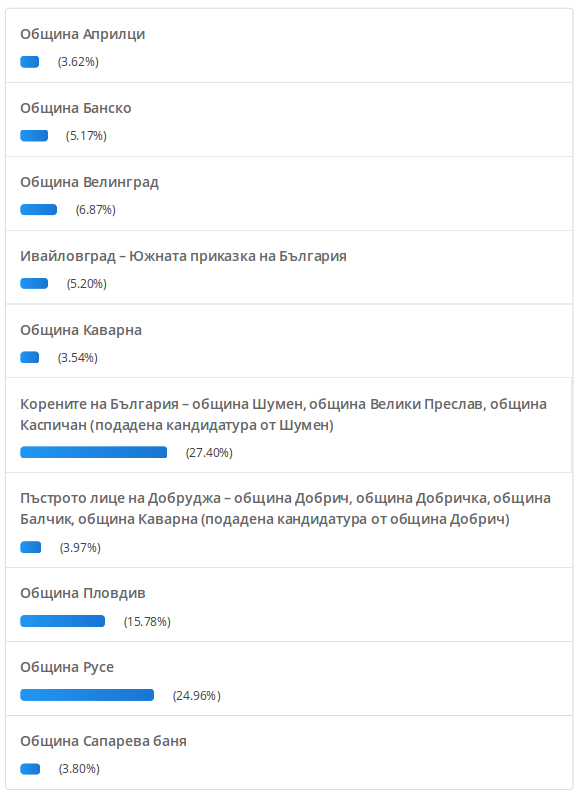579x797 pixels.
Task: Select Корените на България candidacy text
Action: pyautogui.click(x=283, y=414)
